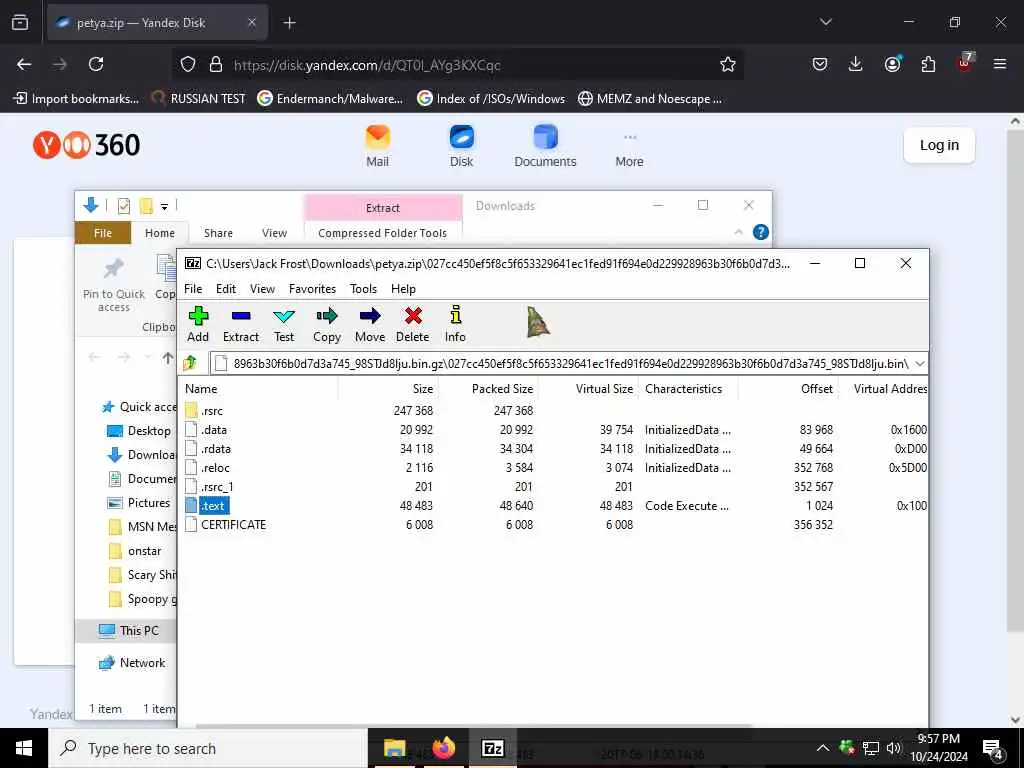Click Import bookmarks link
The width and height of the screenshot is (1024, 768).
point(76,99)
